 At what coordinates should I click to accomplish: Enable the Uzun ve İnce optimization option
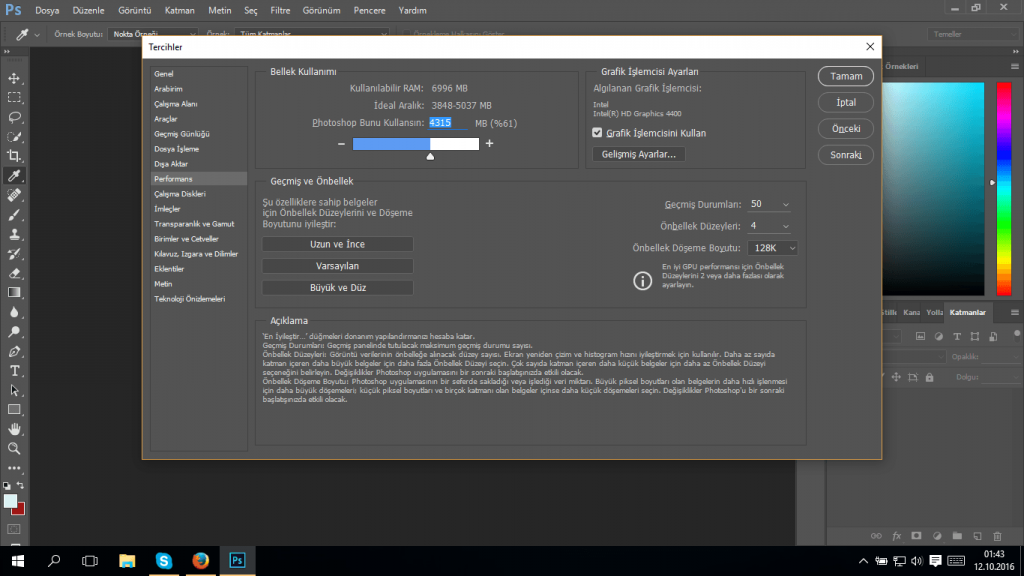[337, 243]
